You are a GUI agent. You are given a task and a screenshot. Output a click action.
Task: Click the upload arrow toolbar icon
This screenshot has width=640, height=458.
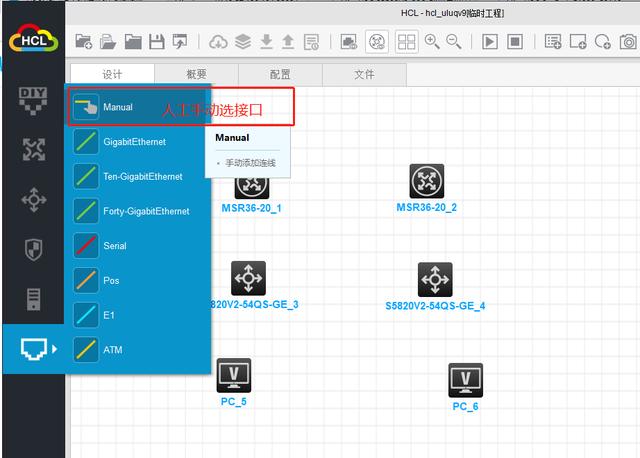click(x=288, y=42)
